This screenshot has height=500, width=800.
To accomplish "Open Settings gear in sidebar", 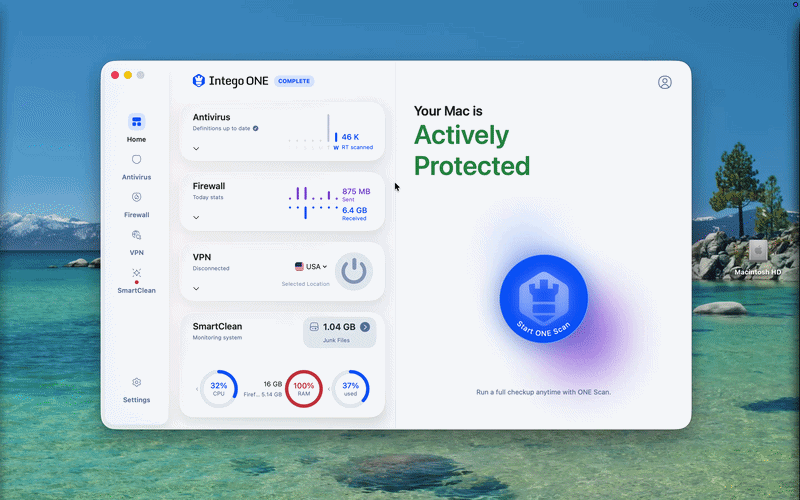I will coord(136,382).
